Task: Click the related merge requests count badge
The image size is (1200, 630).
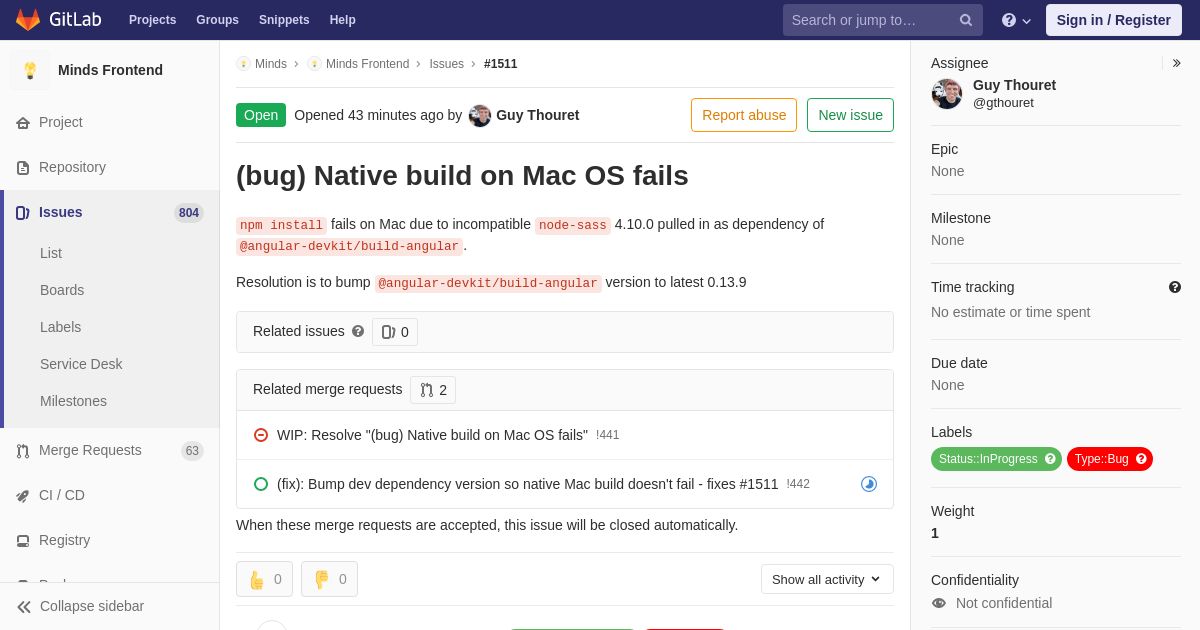Action: pos(433,390)
